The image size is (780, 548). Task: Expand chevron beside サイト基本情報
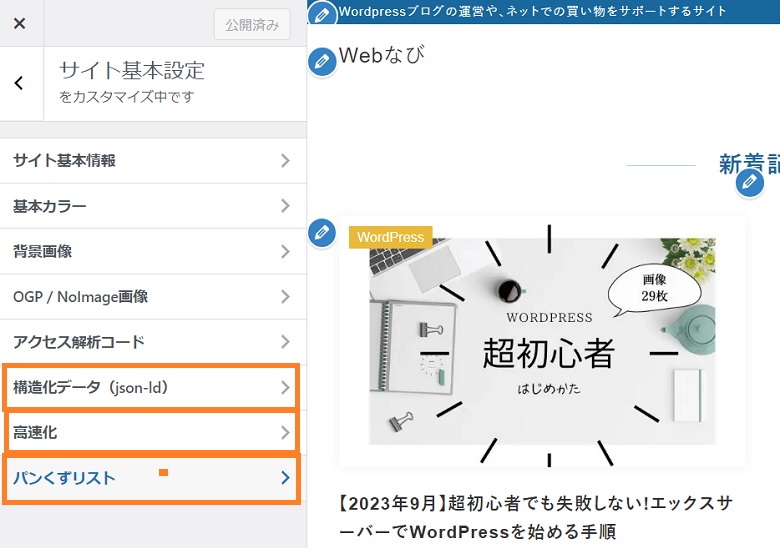tap(285, 161)
